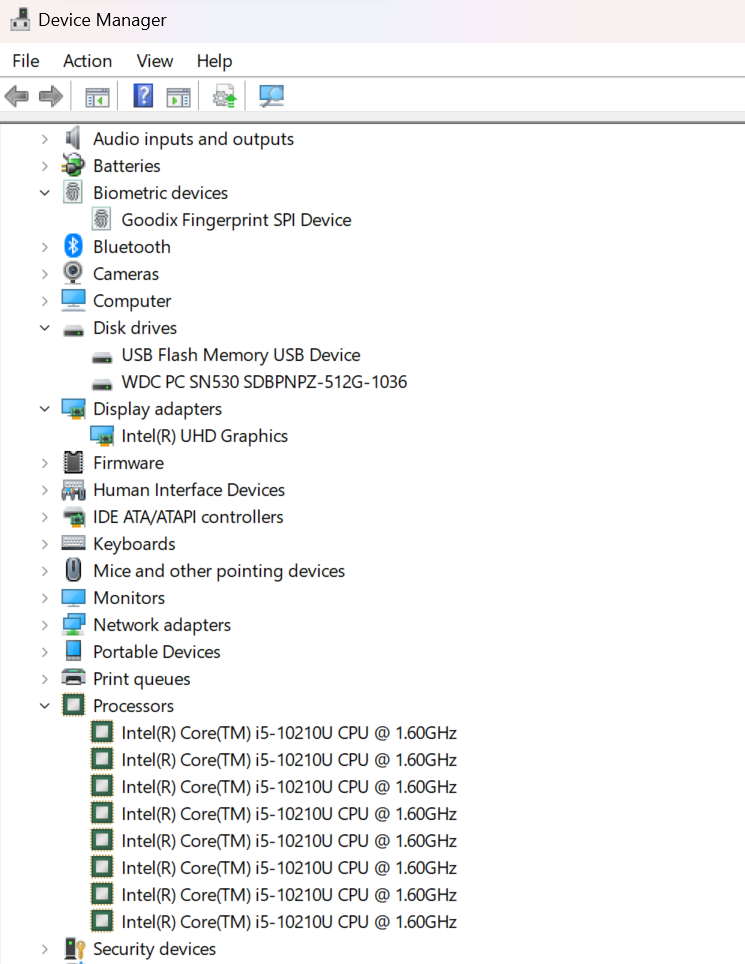This screenshot has width=745, height=964.
Task: Expand Audio inputs and outputs
Action: pos(44,139)
